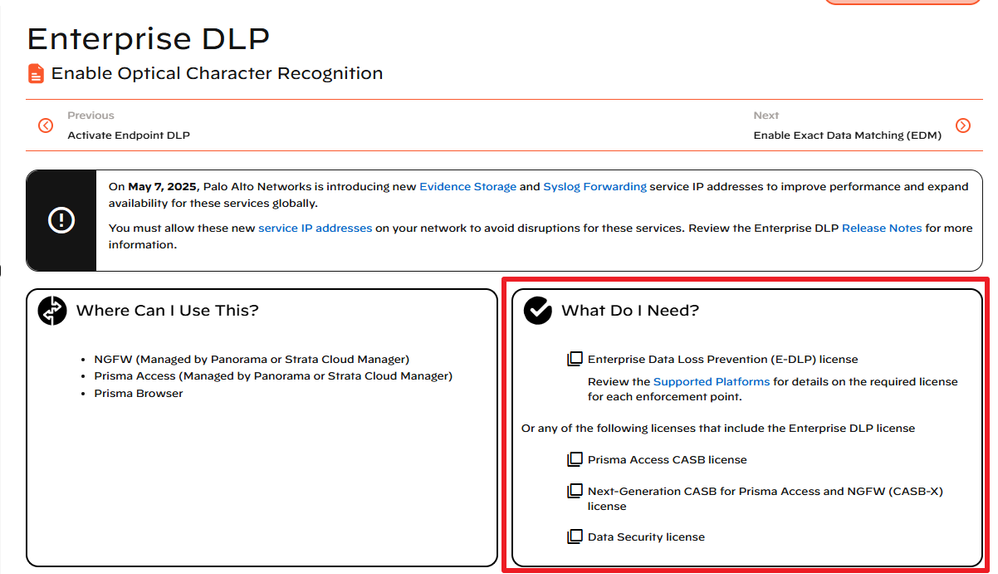Click the exclamation alert icon in notice banner
Viewport: 998px width, 574px height.
(x=61, y=220)
